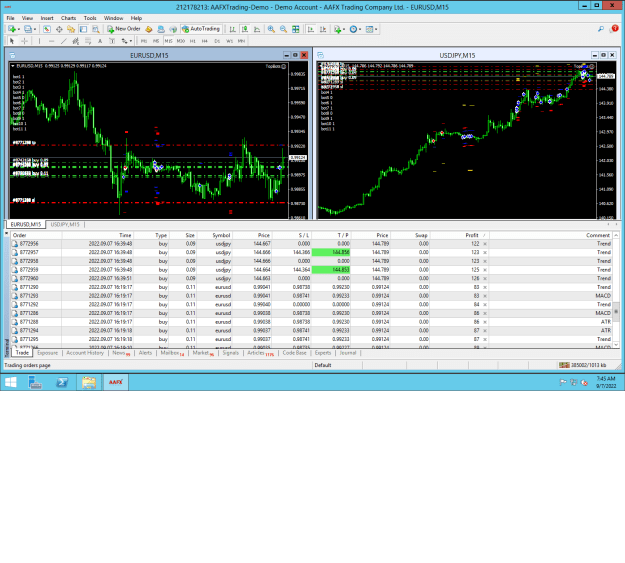Select the vertical line tool

coord(39,41)
